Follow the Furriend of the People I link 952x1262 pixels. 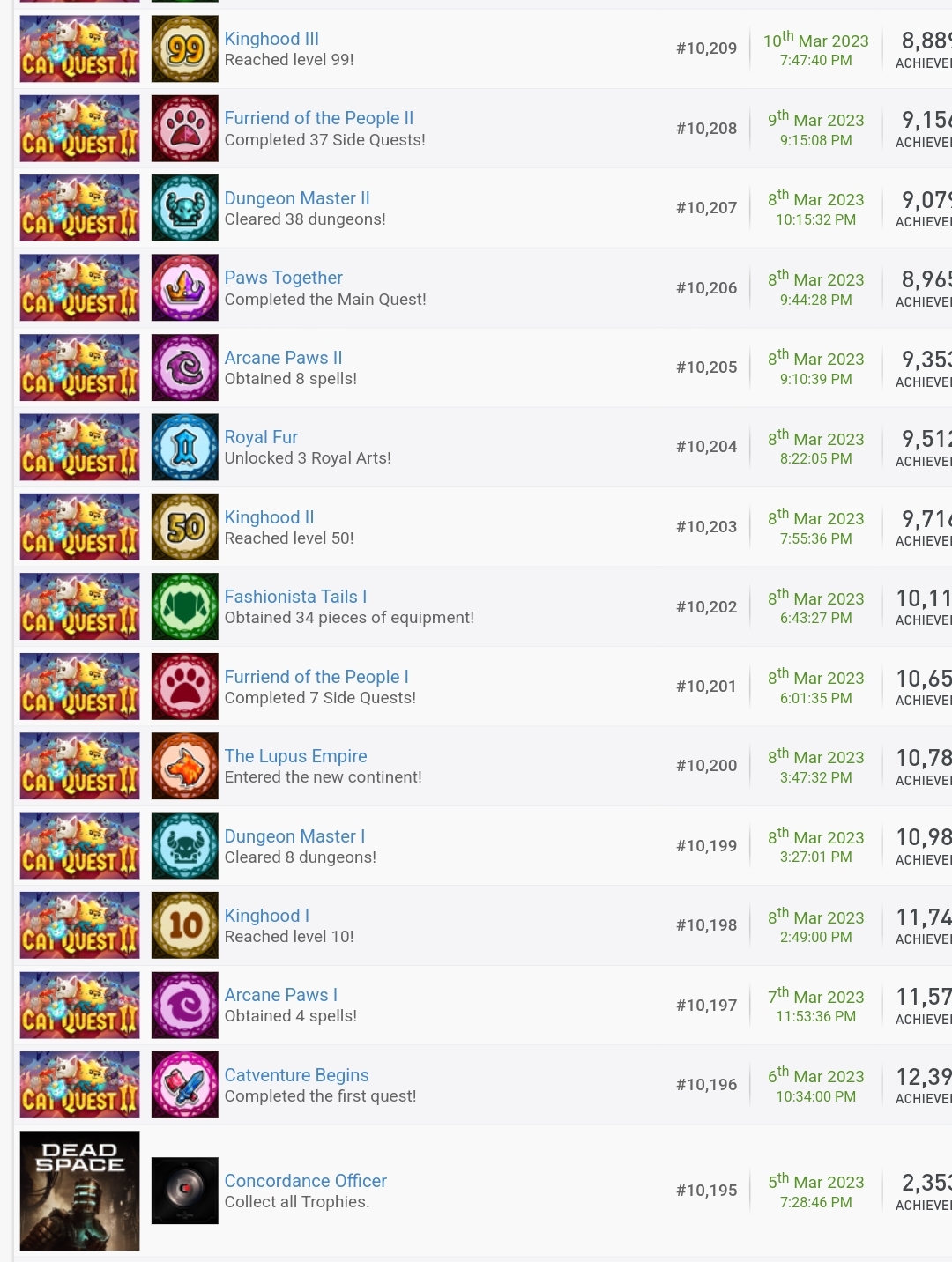point(316,677)
